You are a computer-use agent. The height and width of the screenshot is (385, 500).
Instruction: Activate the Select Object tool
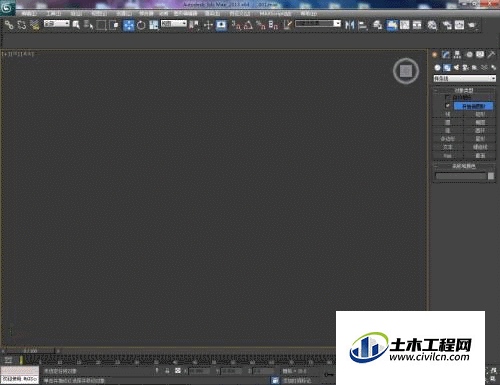pos(76,25)
